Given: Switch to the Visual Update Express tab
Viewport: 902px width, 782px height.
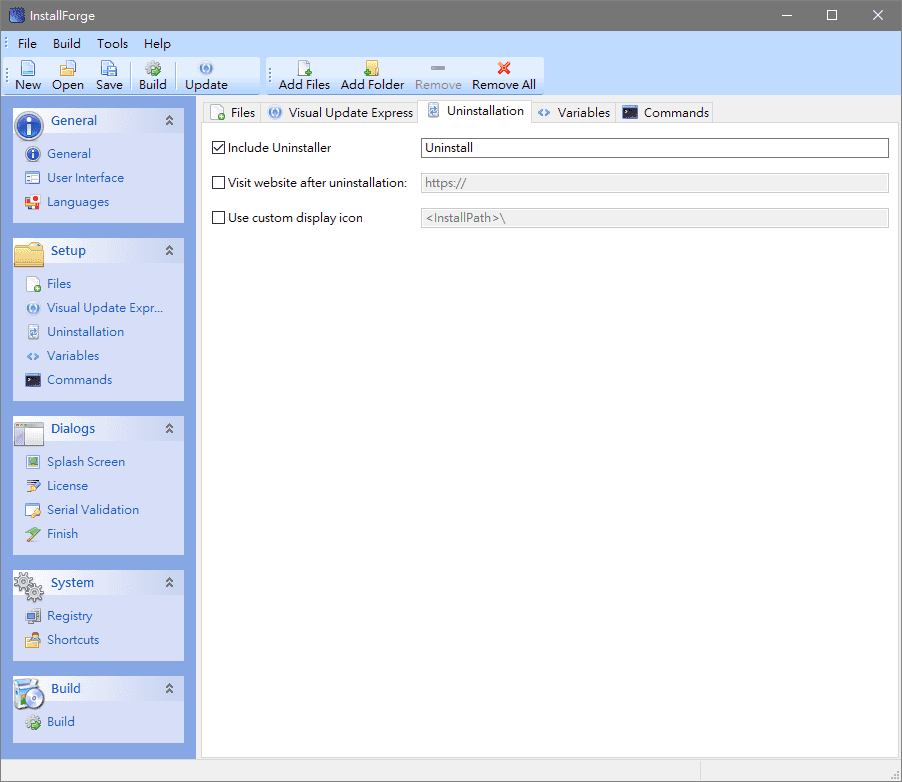Looking at the screenshot, I should click(341, 113).
